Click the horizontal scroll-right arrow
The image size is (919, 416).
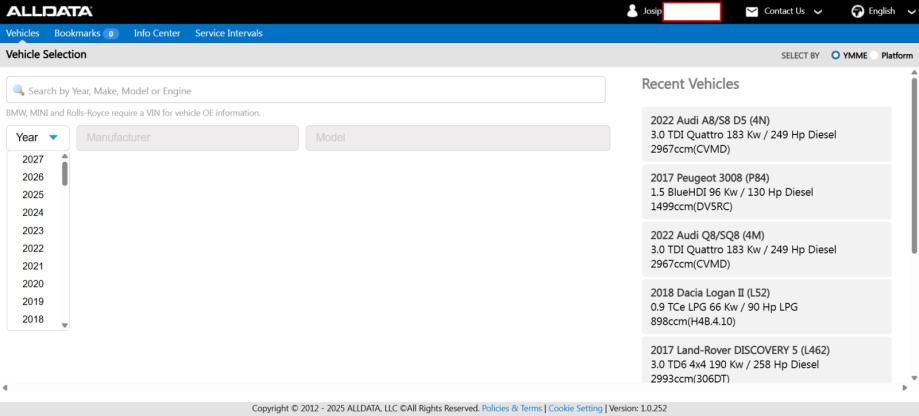(904, 388)
